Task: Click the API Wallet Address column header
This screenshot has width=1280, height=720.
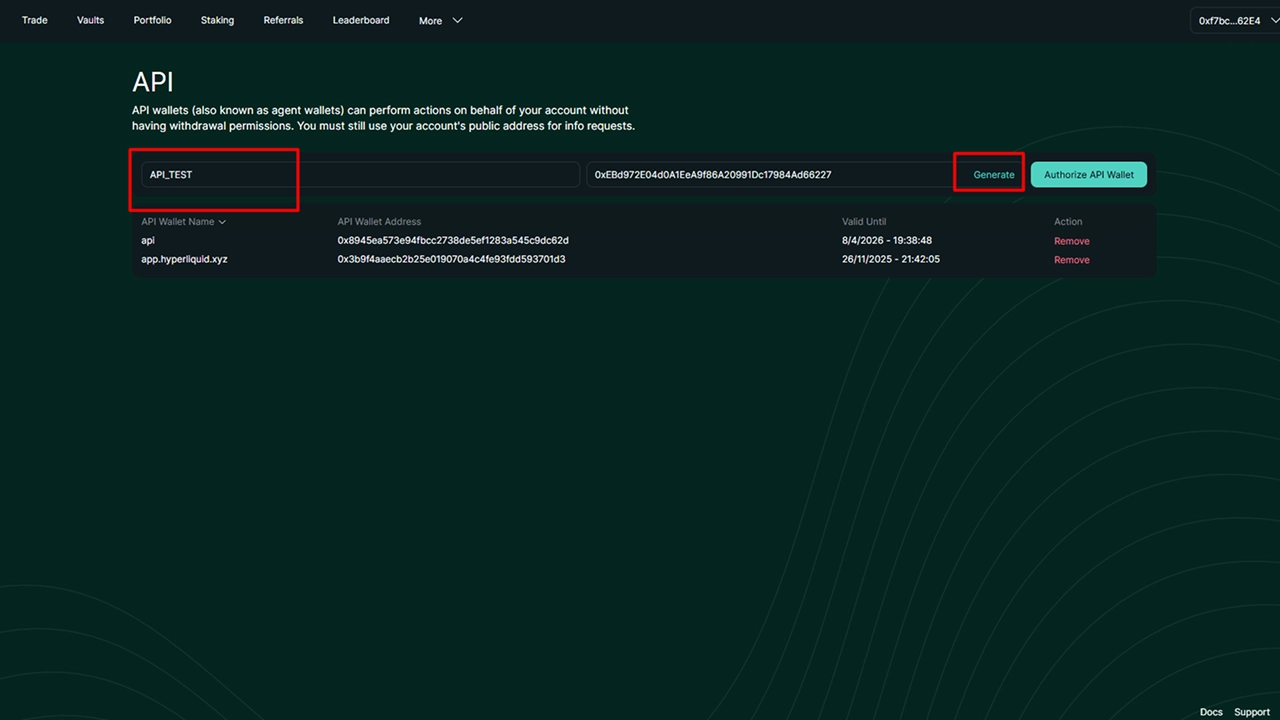Action: tap(379, 222)
